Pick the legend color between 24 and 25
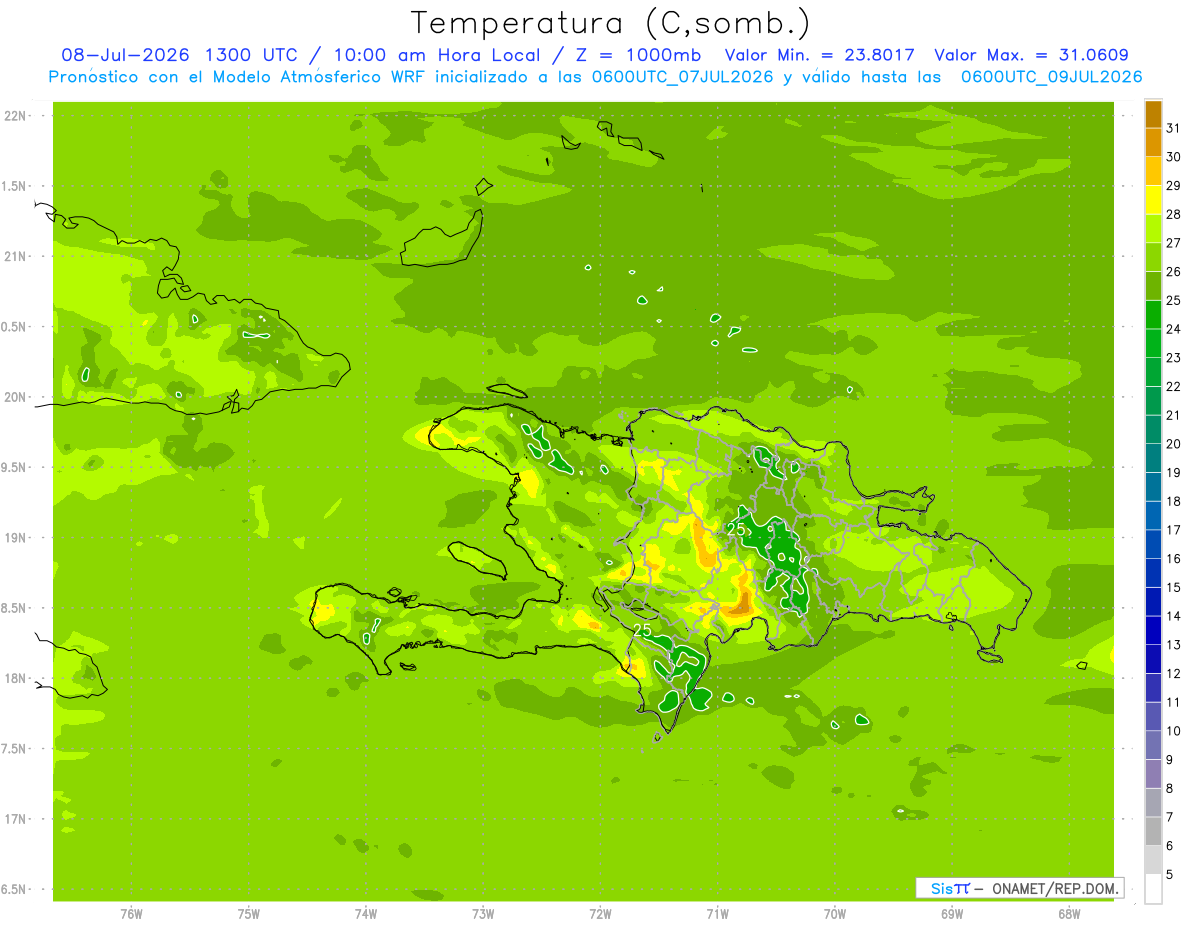The width and height of the screenshot is (1200, 927). (1153, 314)
